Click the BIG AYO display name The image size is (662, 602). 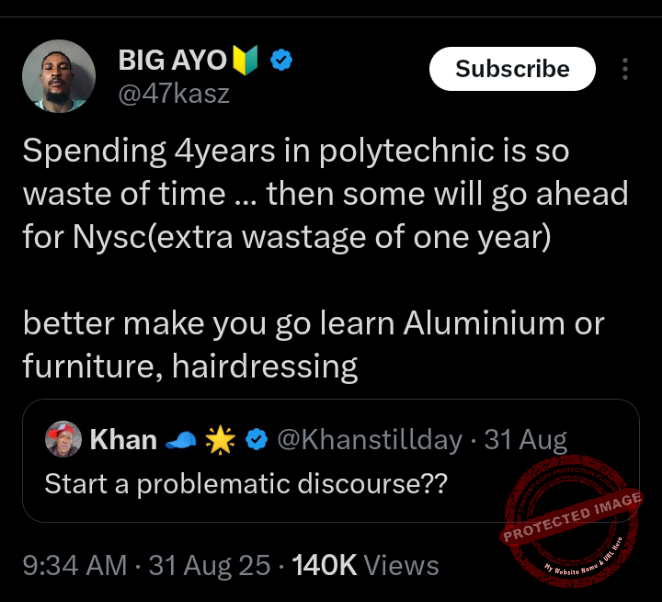(172, 60)
